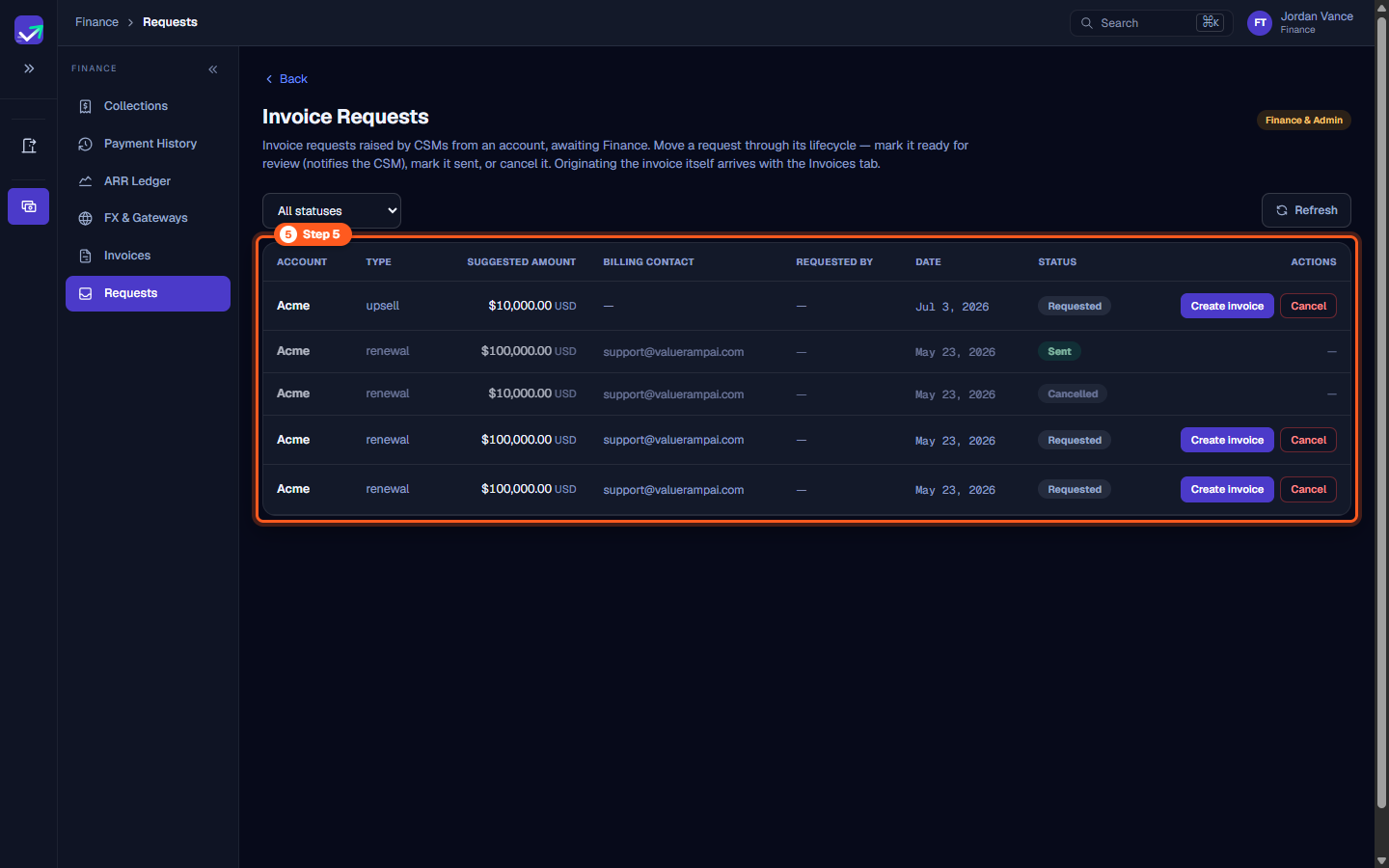Cancel the Acme upsell request
Image resolution: width=1389 pixels, height=868 pixels.
tap(1308, 306)
